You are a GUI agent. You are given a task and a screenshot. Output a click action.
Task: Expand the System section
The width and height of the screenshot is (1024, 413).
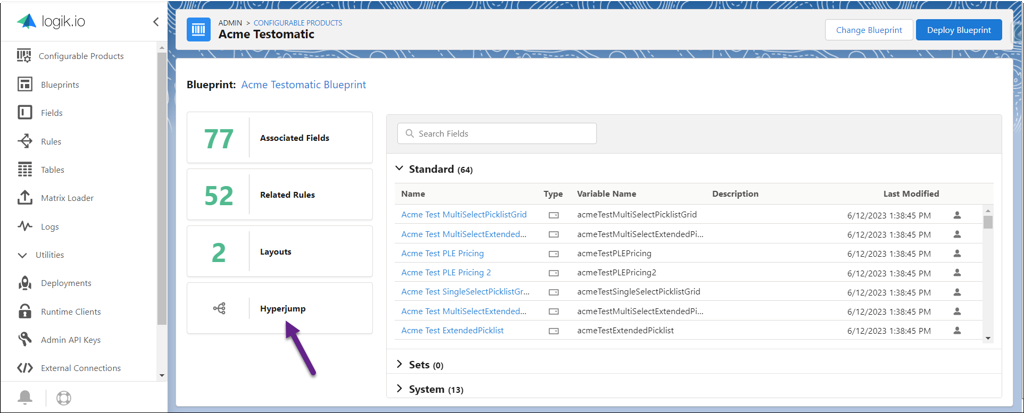pyautogui.click(x=400, y=389)
